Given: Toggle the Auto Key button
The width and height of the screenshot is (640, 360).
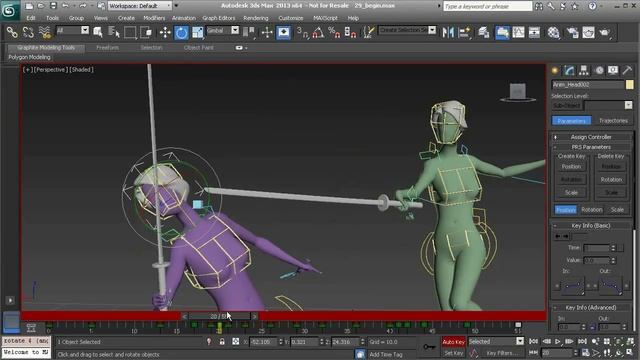Looking at the screenshot, I should pos(453,342).
